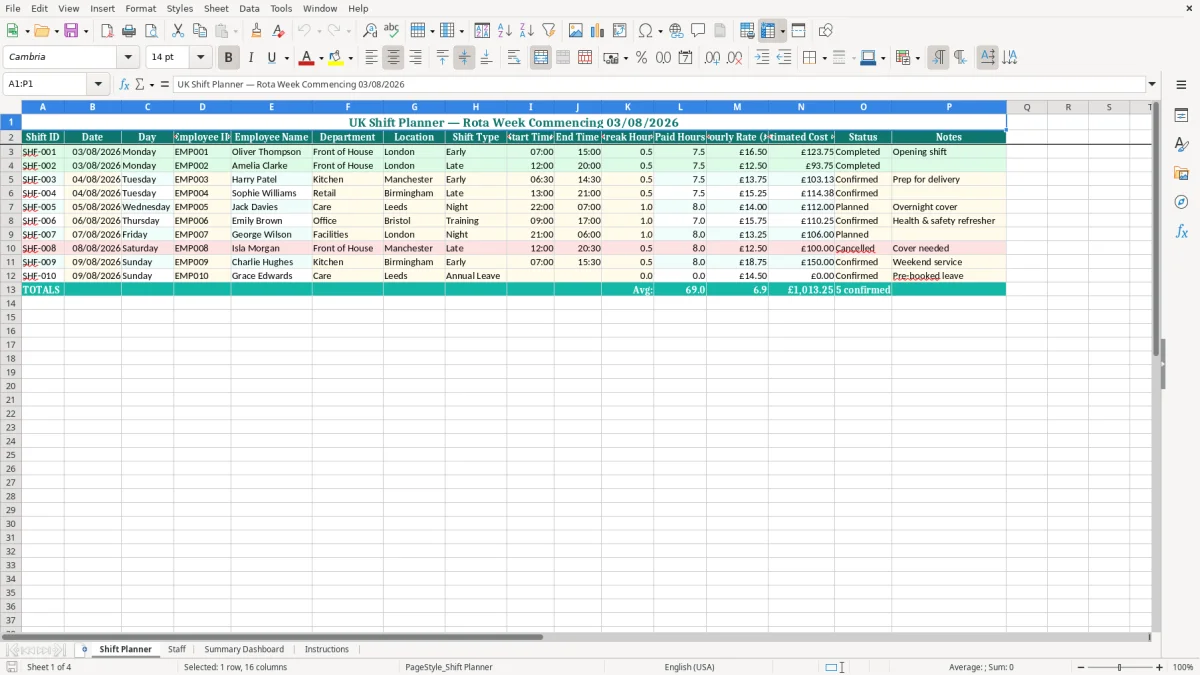
Task: Toggle Italic formatting button
Action: pyautogui.click(x=251, y=58)
